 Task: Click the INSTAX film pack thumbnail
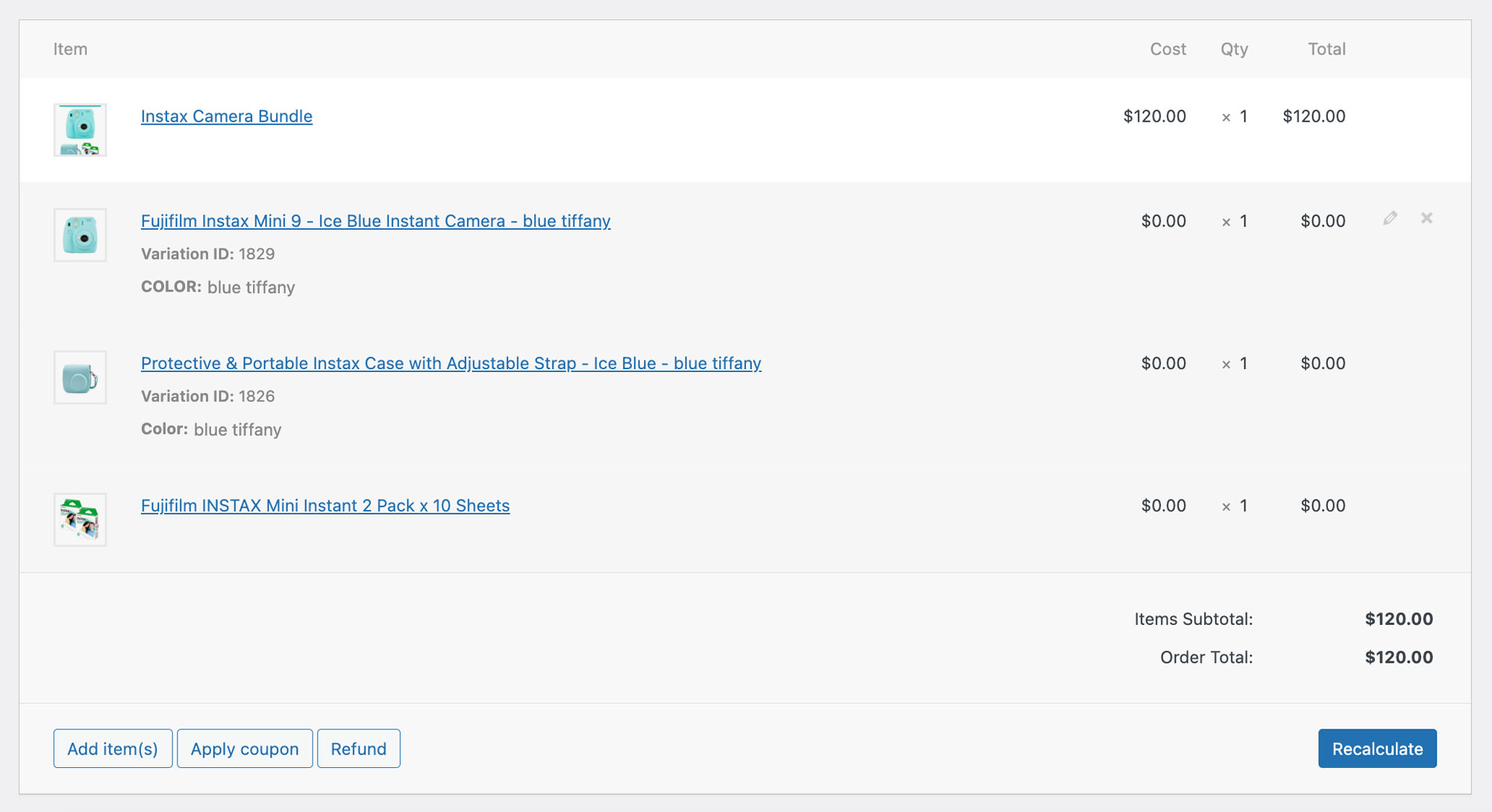point(80,520)
